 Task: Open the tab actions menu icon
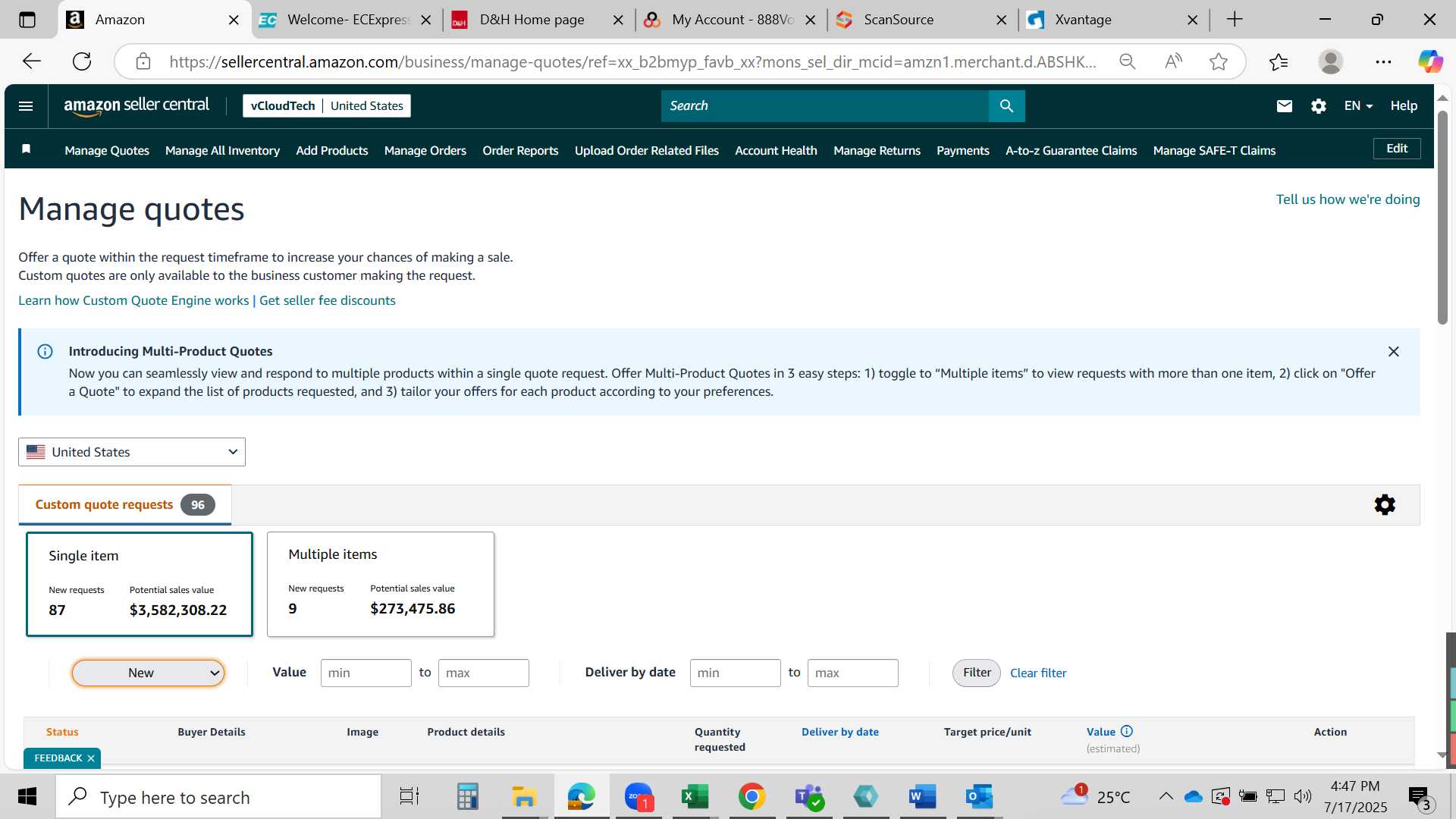27,20
